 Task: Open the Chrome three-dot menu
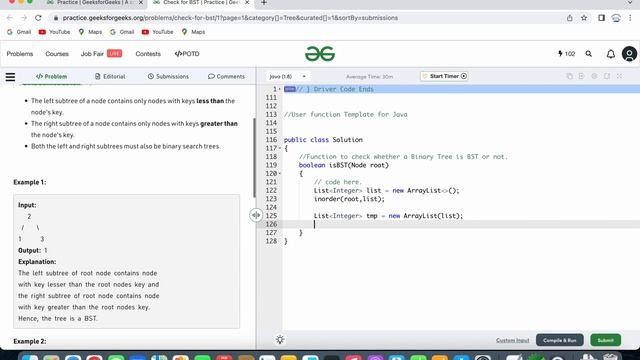630,18
